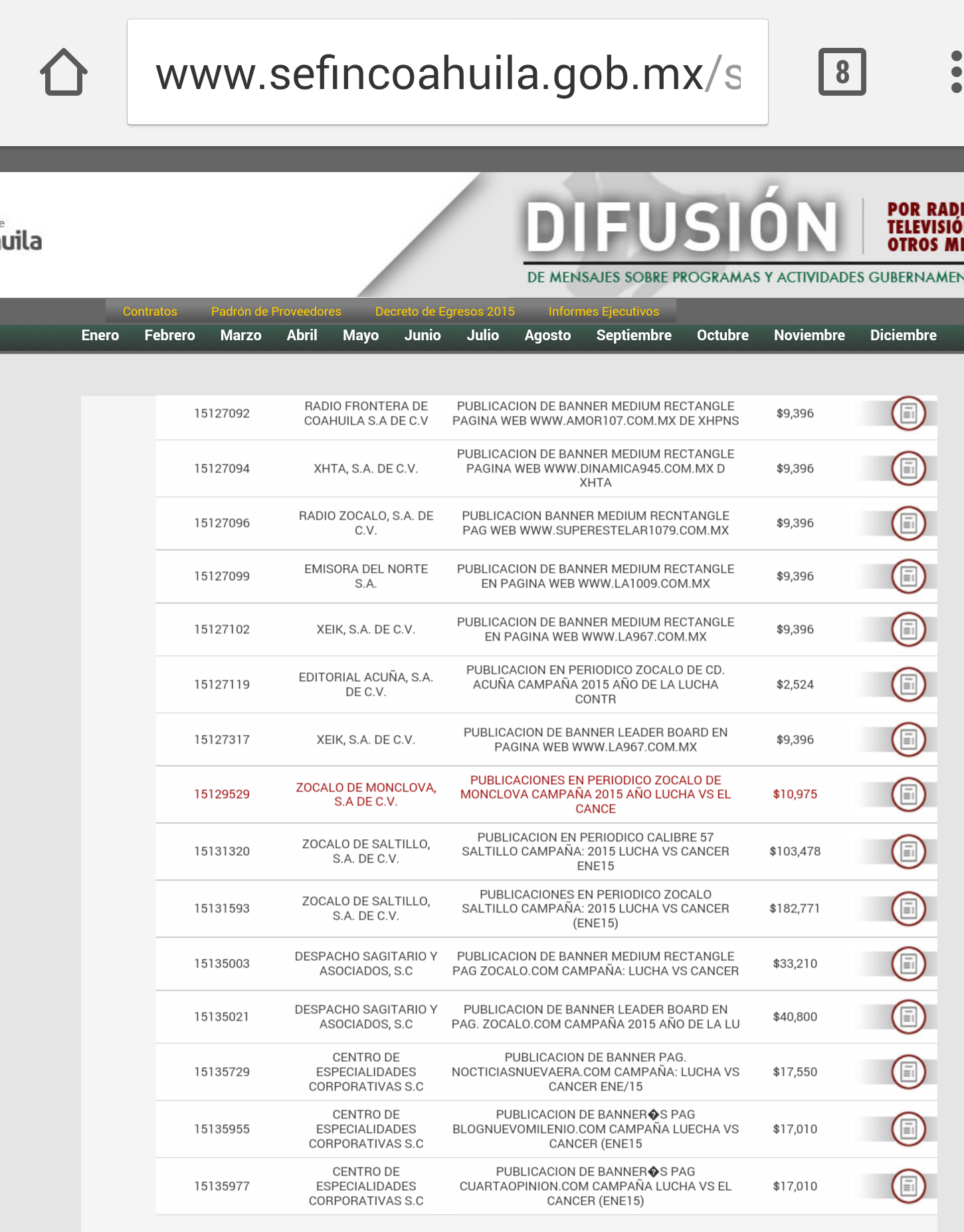Image resolution: width=964 pixels, height=1232 pixels.
Task: Open detail icon for Zocalo de Monclova row
Action: pos(908,794)
